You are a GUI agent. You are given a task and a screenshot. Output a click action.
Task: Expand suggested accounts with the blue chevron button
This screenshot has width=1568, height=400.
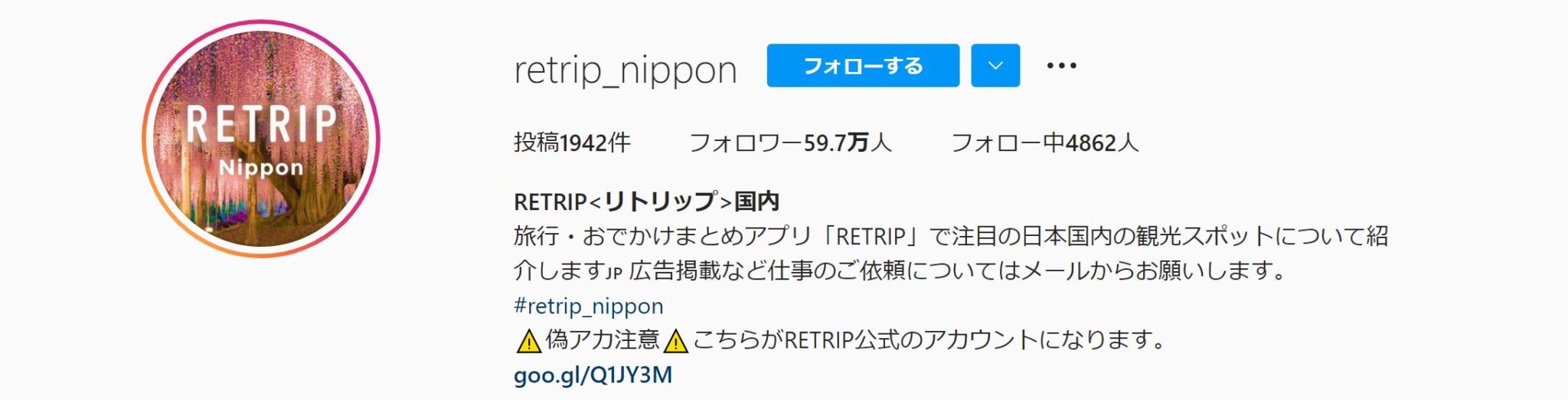pos(995,65)
